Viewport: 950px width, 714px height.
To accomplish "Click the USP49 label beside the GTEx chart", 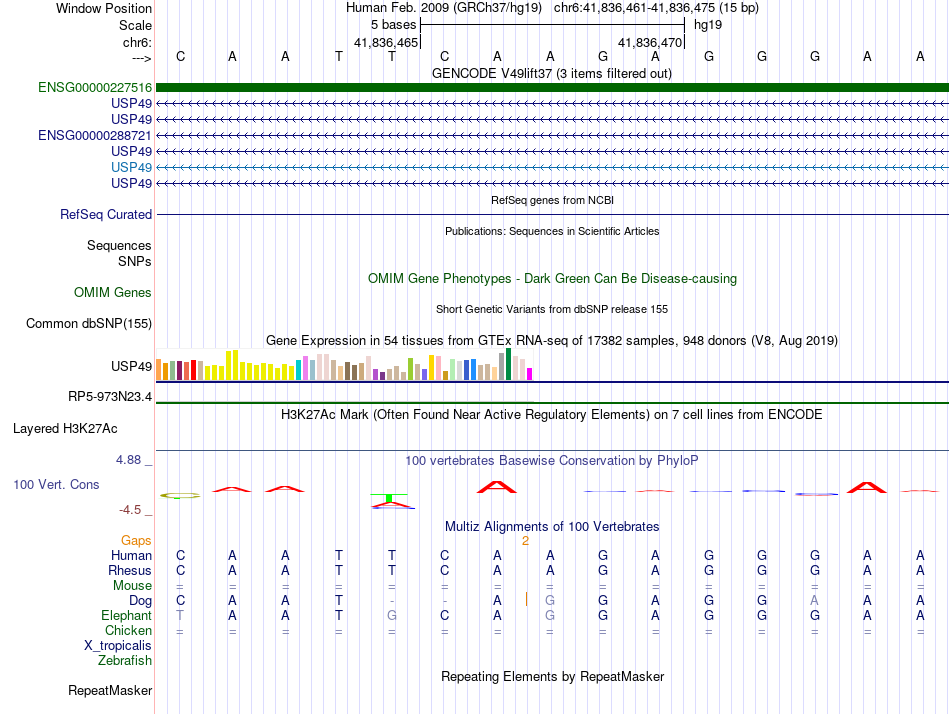I will tap(131, 366).
